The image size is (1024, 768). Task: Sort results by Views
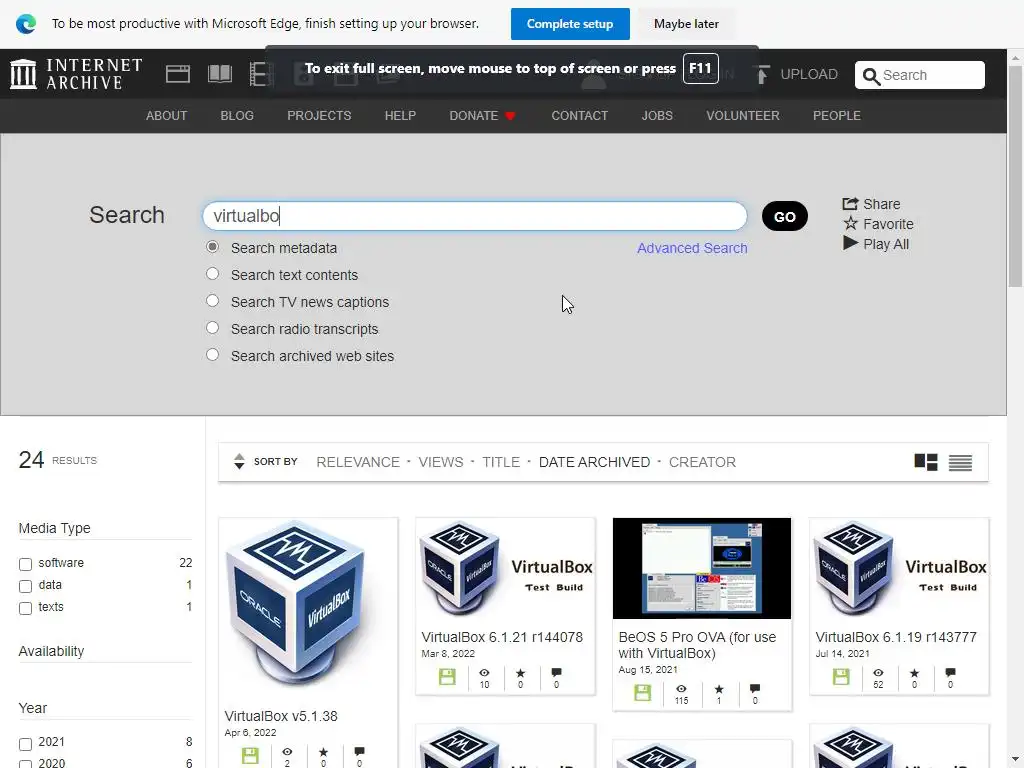(441, 462)
